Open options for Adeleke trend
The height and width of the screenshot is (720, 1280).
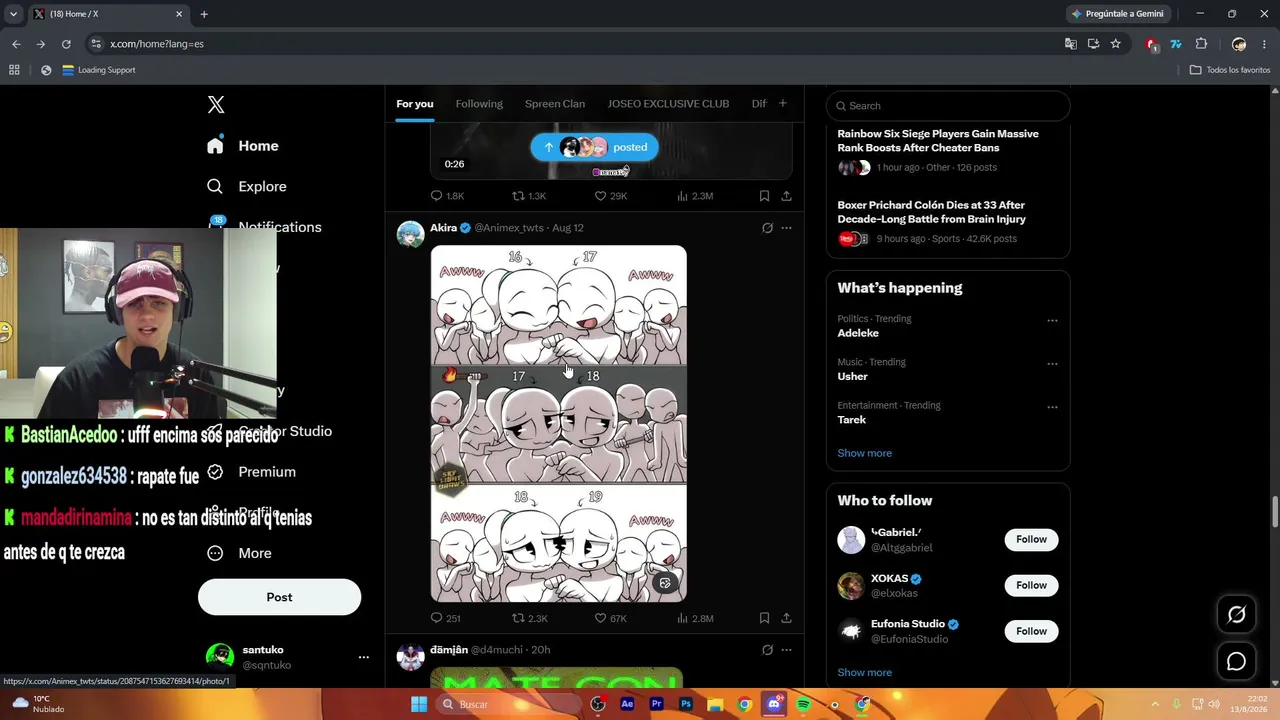point(1052,321)
